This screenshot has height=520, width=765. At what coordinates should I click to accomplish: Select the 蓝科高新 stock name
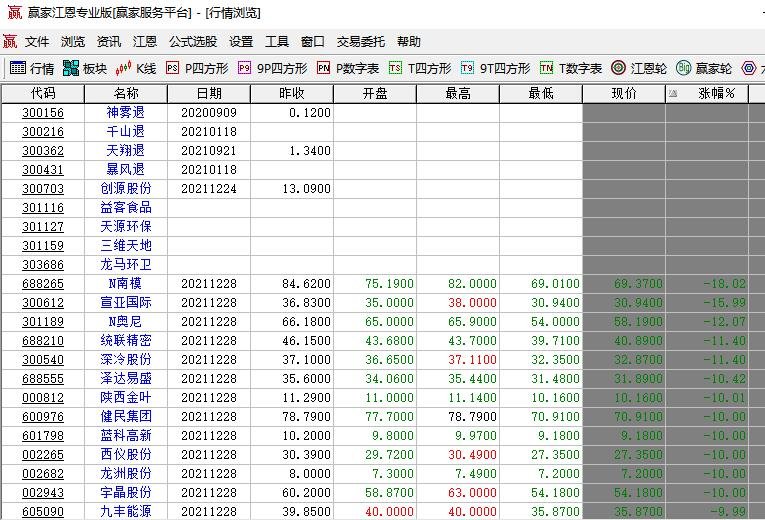126,436
